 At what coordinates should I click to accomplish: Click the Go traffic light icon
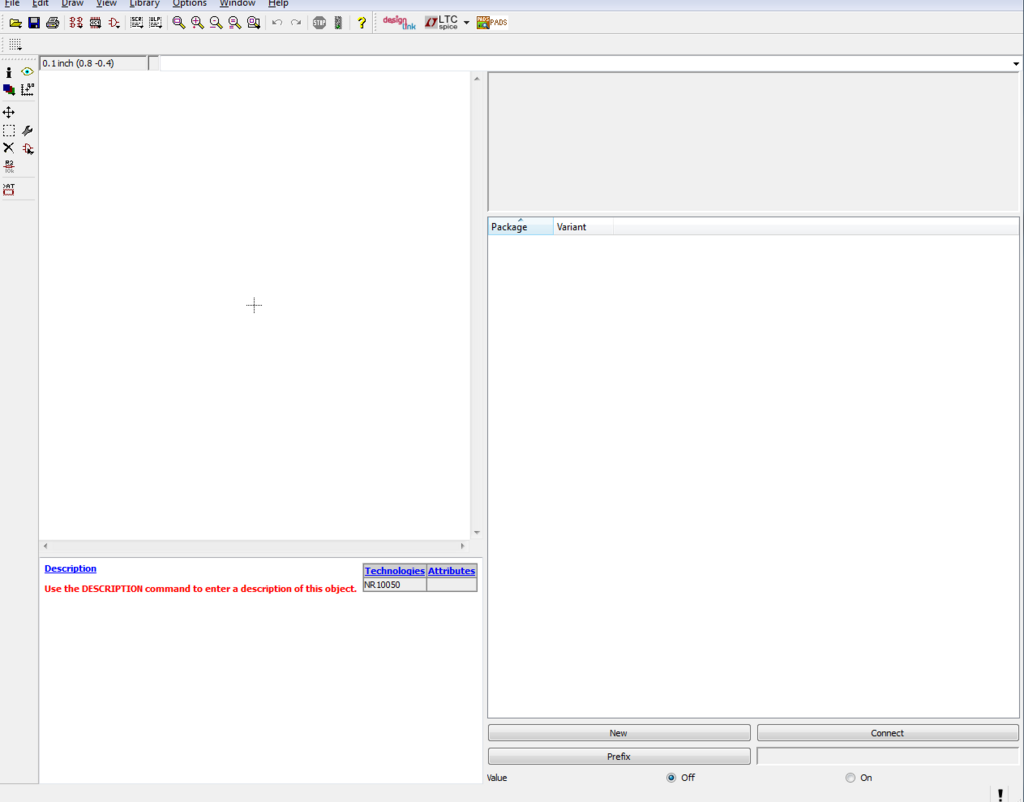tap(338, 23)
